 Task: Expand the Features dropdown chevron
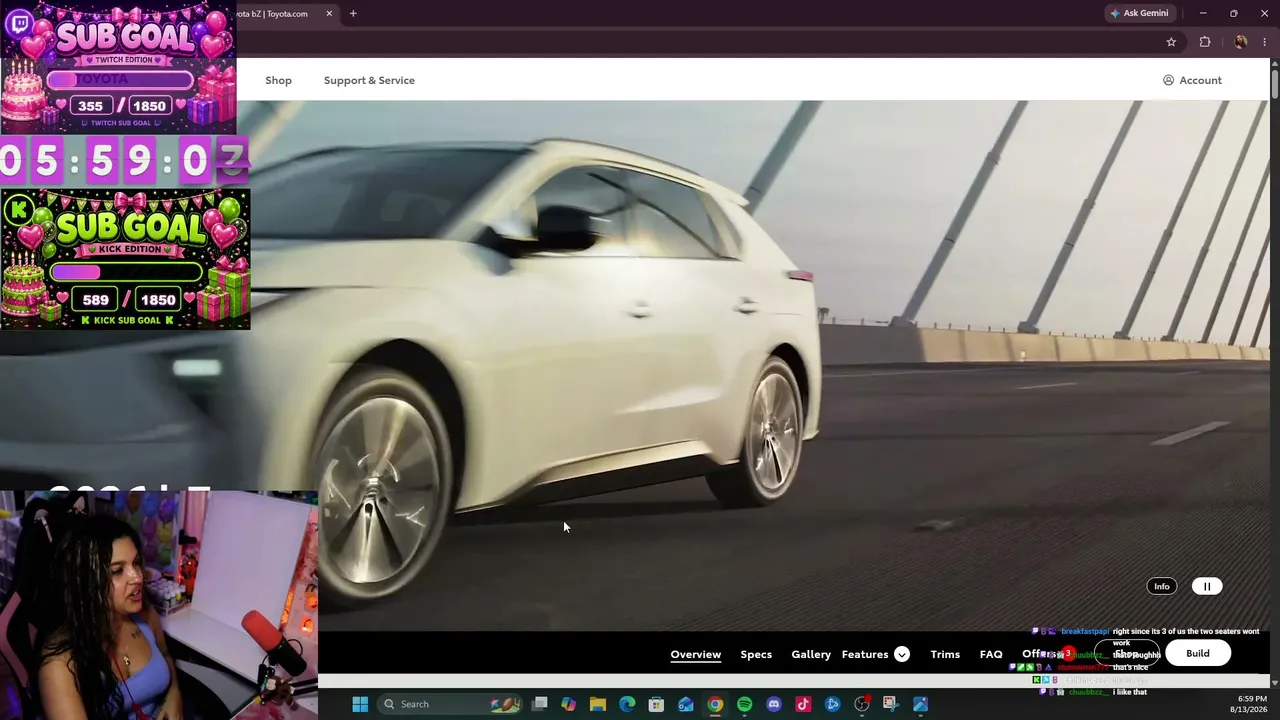click(x=902, y=654)
